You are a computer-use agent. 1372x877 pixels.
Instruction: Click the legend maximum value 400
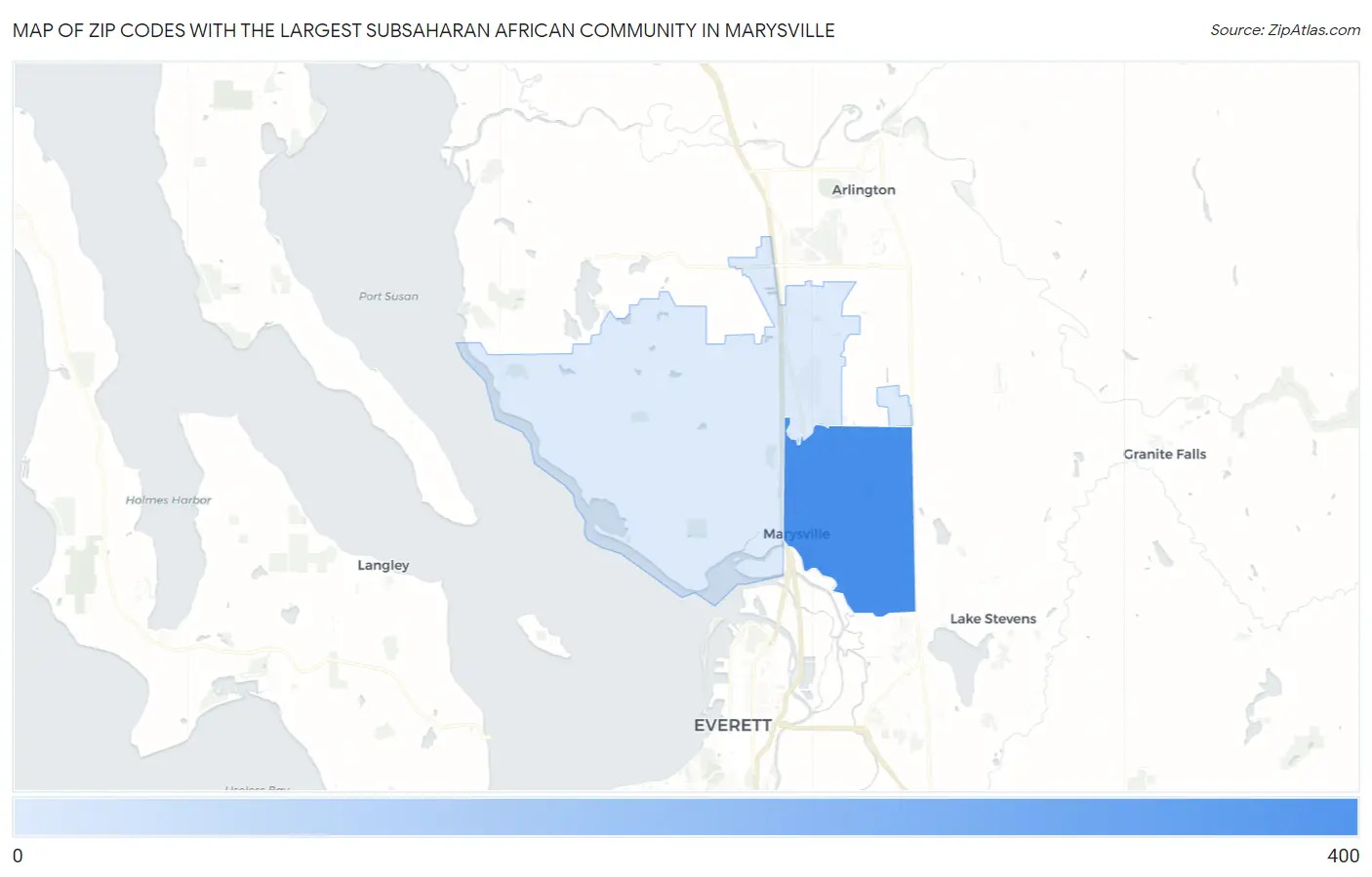[1343, 856]
